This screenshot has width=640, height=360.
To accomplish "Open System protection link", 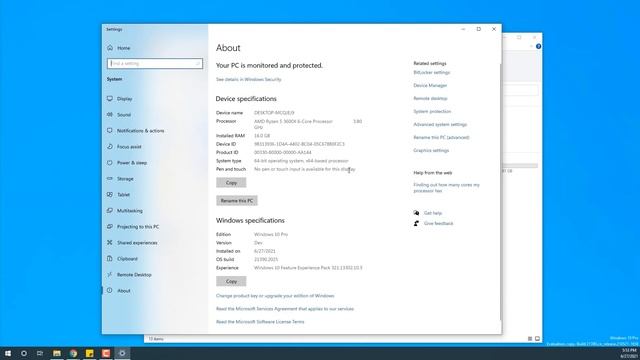I will (x=432, y=111).
